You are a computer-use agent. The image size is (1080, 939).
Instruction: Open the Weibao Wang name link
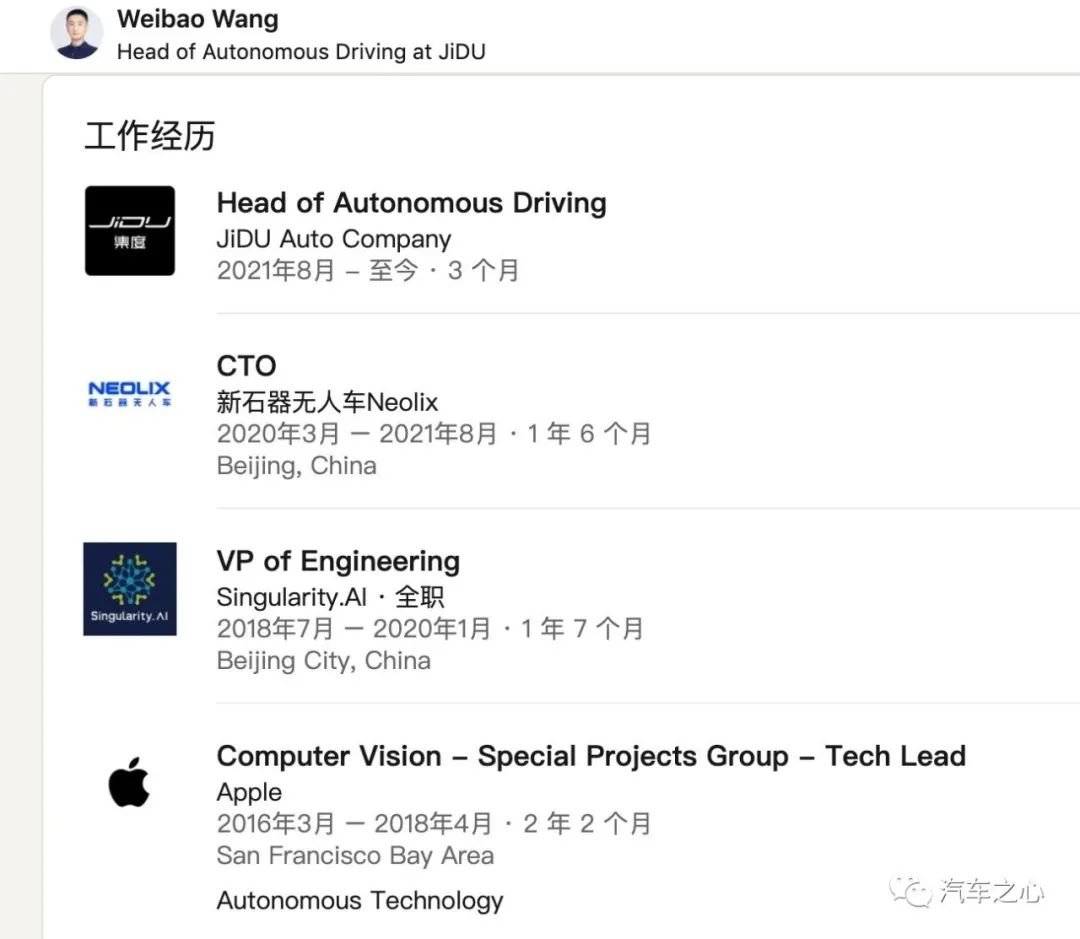198,19
